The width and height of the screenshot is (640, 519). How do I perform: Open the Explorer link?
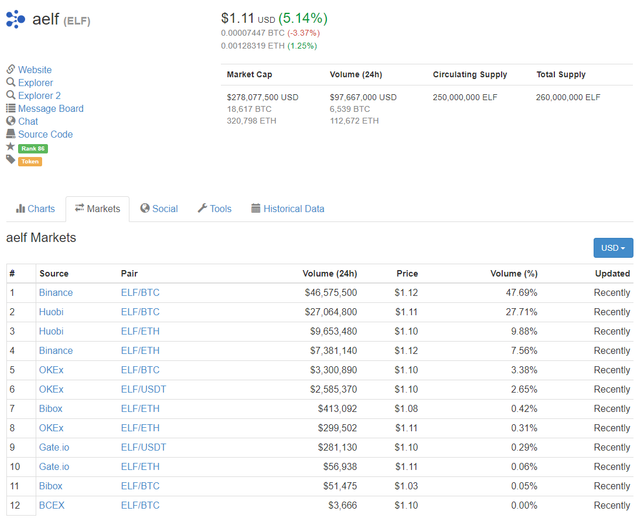click(36, 83)
